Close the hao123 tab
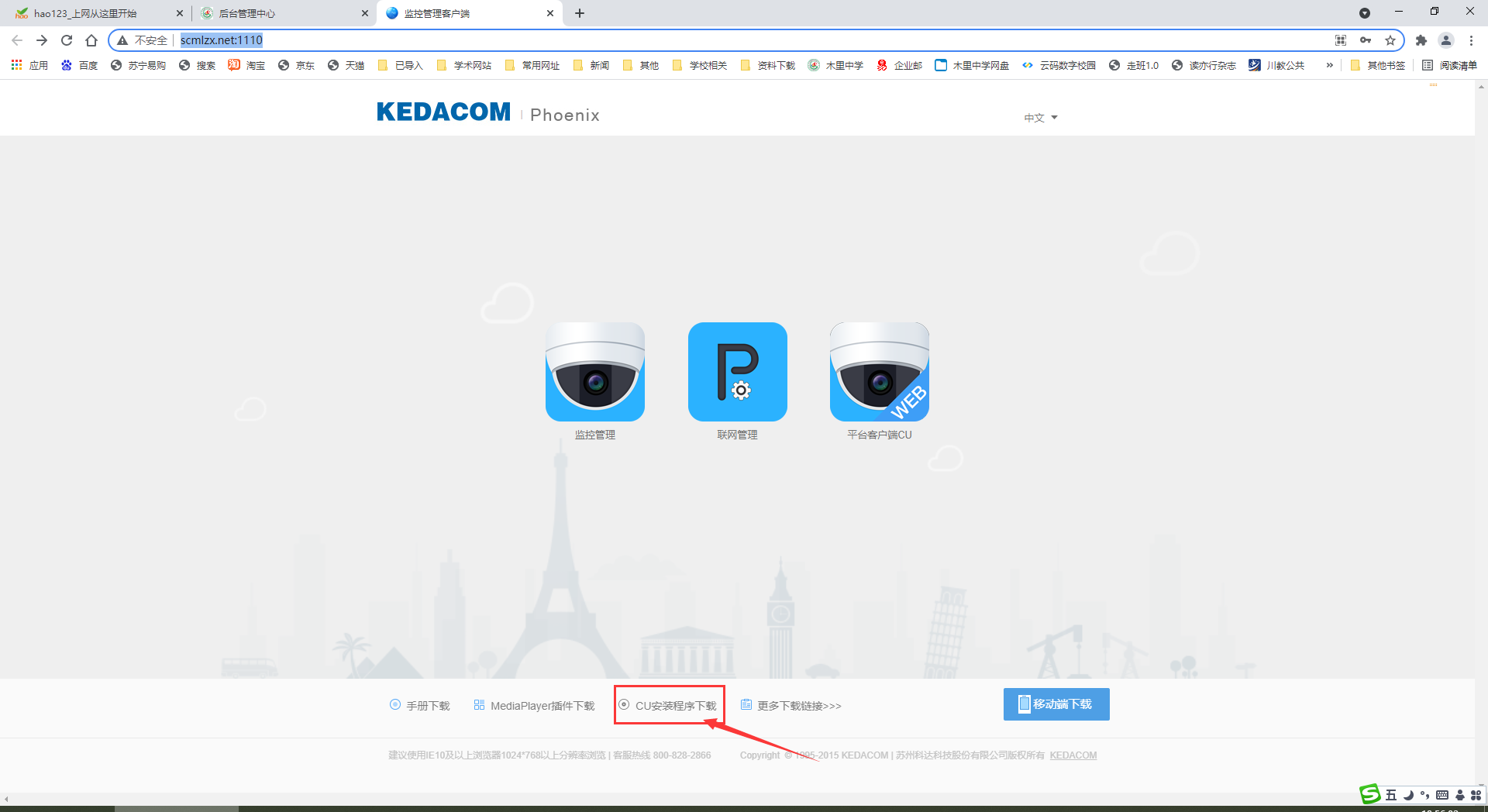The width and height of the screenshot is (1488, 812). point(179,13)
